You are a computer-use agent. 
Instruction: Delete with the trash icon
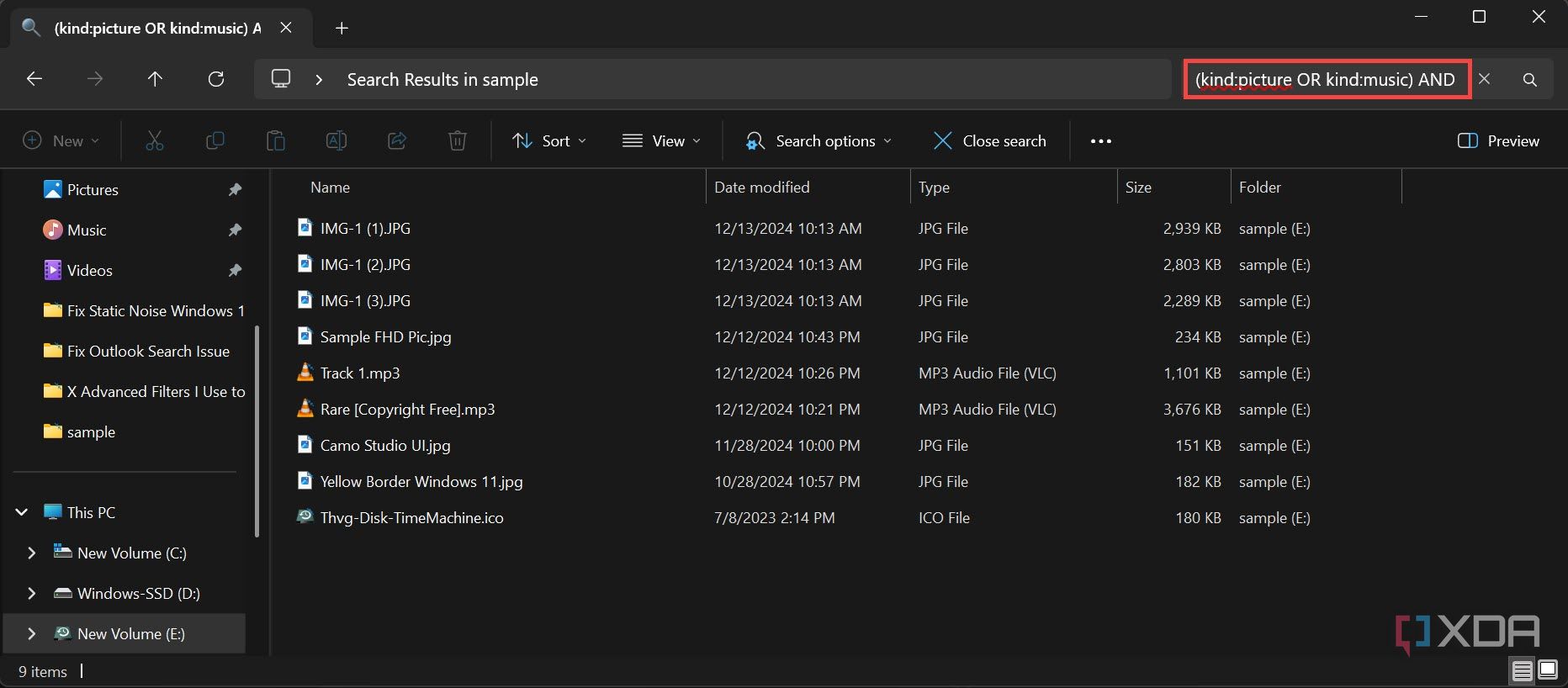click(x=458, y=140)
